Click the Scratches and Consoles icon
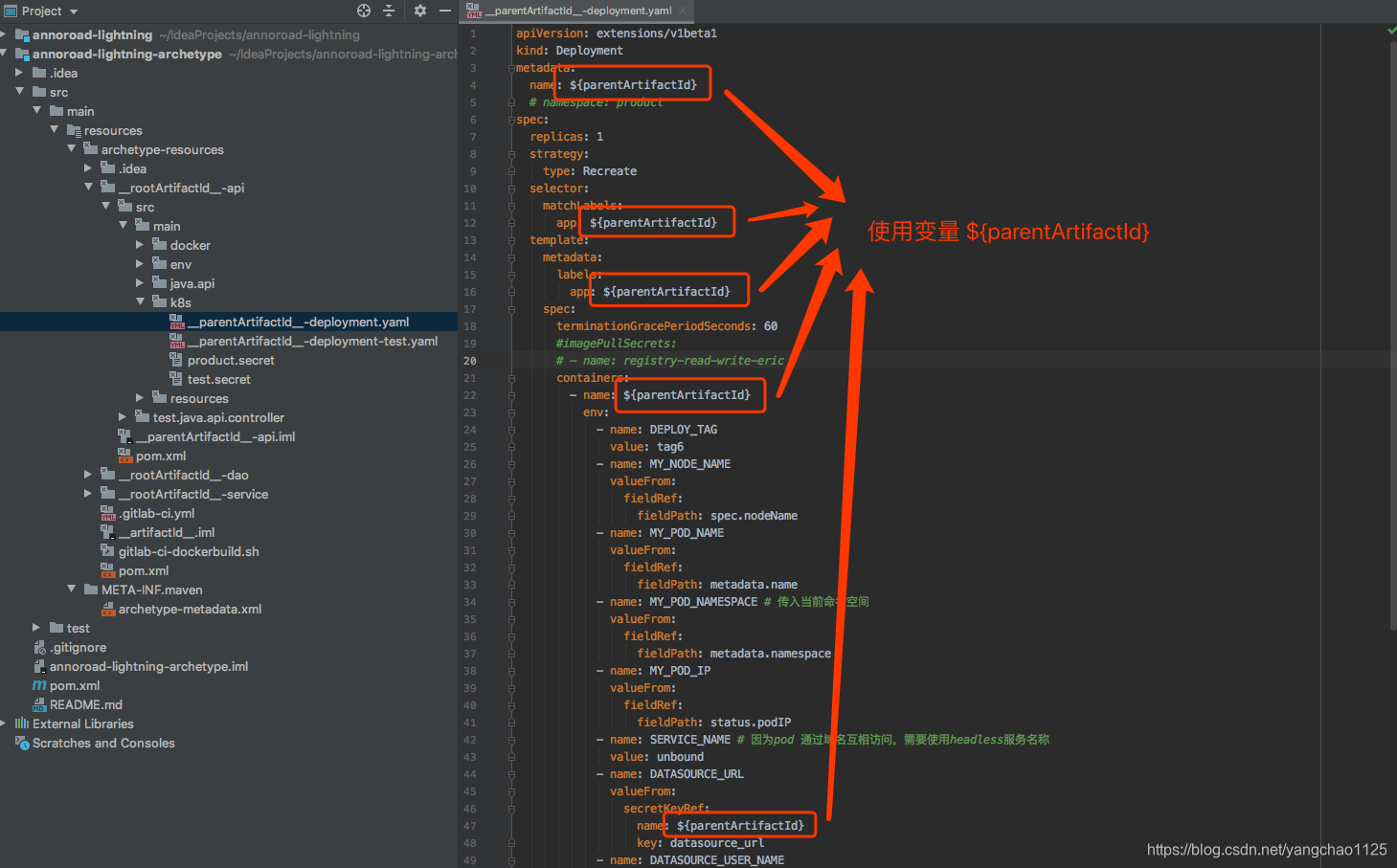The width and height of the screenshot is (1397, 868). coord(22,743)
